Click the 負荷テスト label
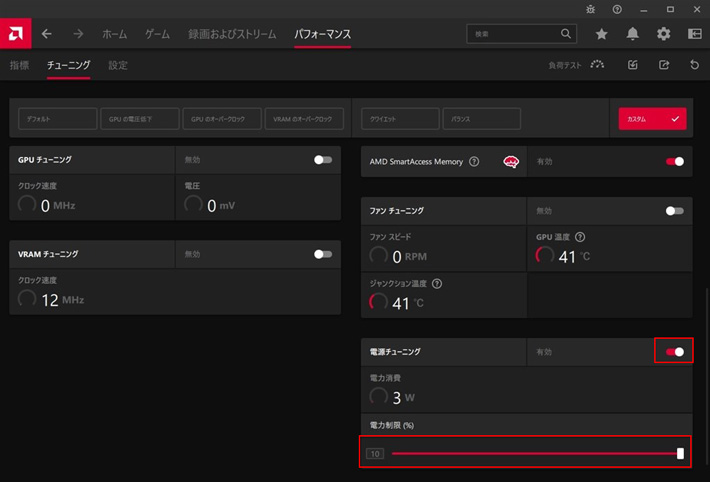Screen dimensions: 710x482 point(565,65)
